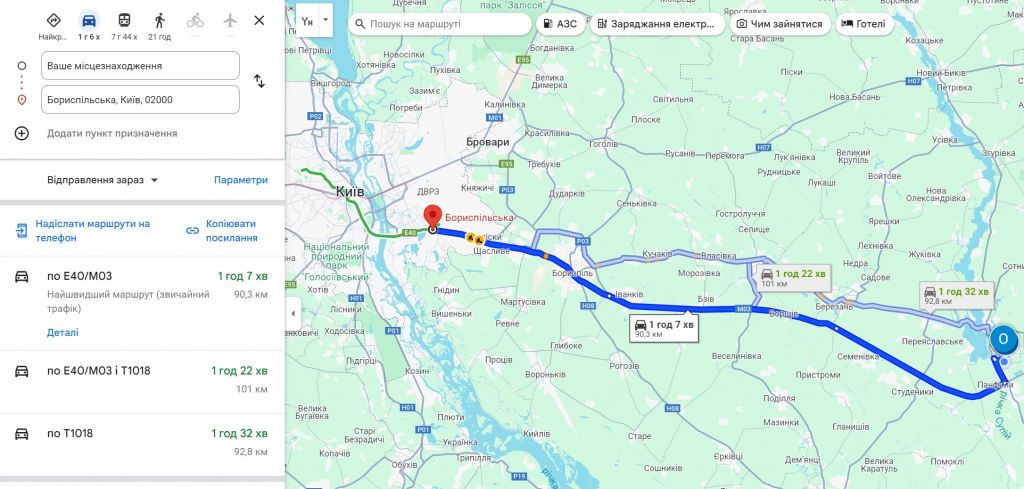Click the Ваше місцезнаходження start field
1024x489 pixels.
(140, 66)
